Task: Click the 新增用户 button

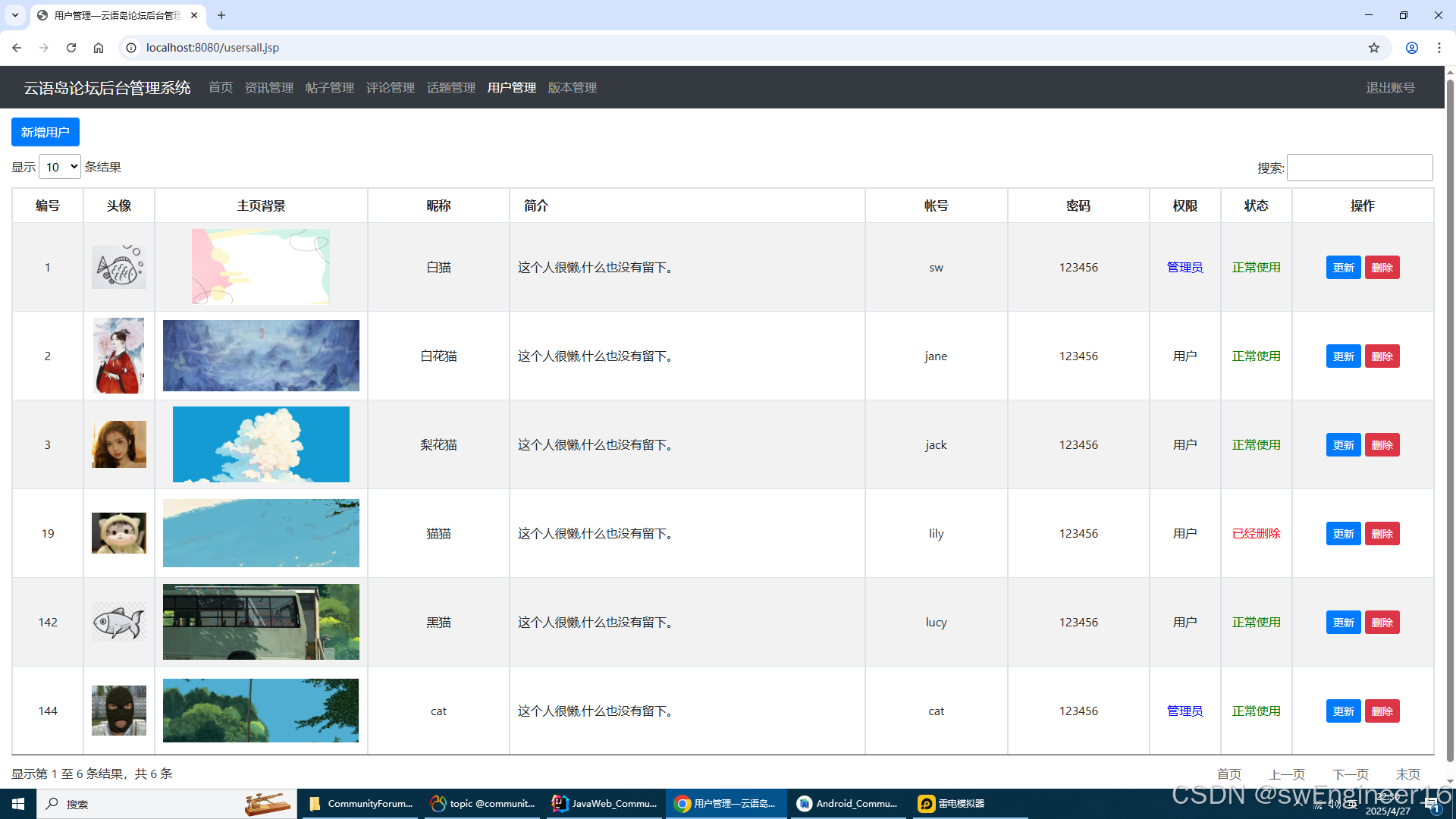Action: point(45,132)
